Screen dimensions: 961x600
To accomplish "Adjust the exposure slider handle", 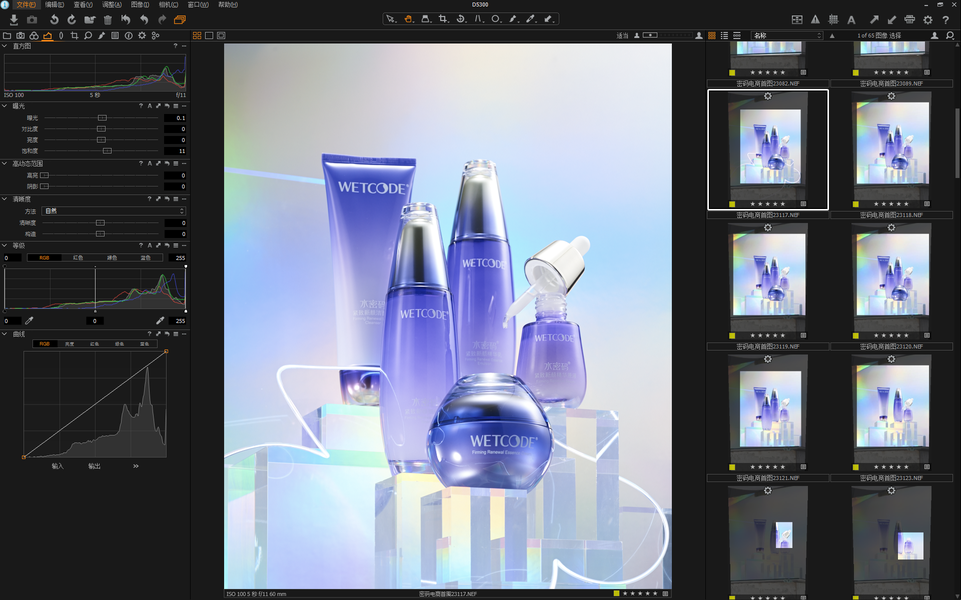I will point(102,118).
